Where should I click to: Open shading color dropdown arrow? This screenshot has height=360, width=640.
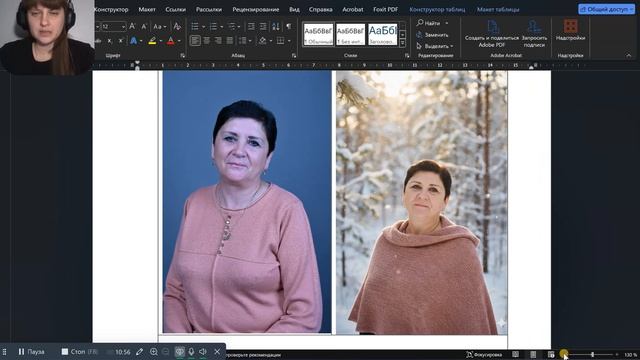[x=271, y=41]
